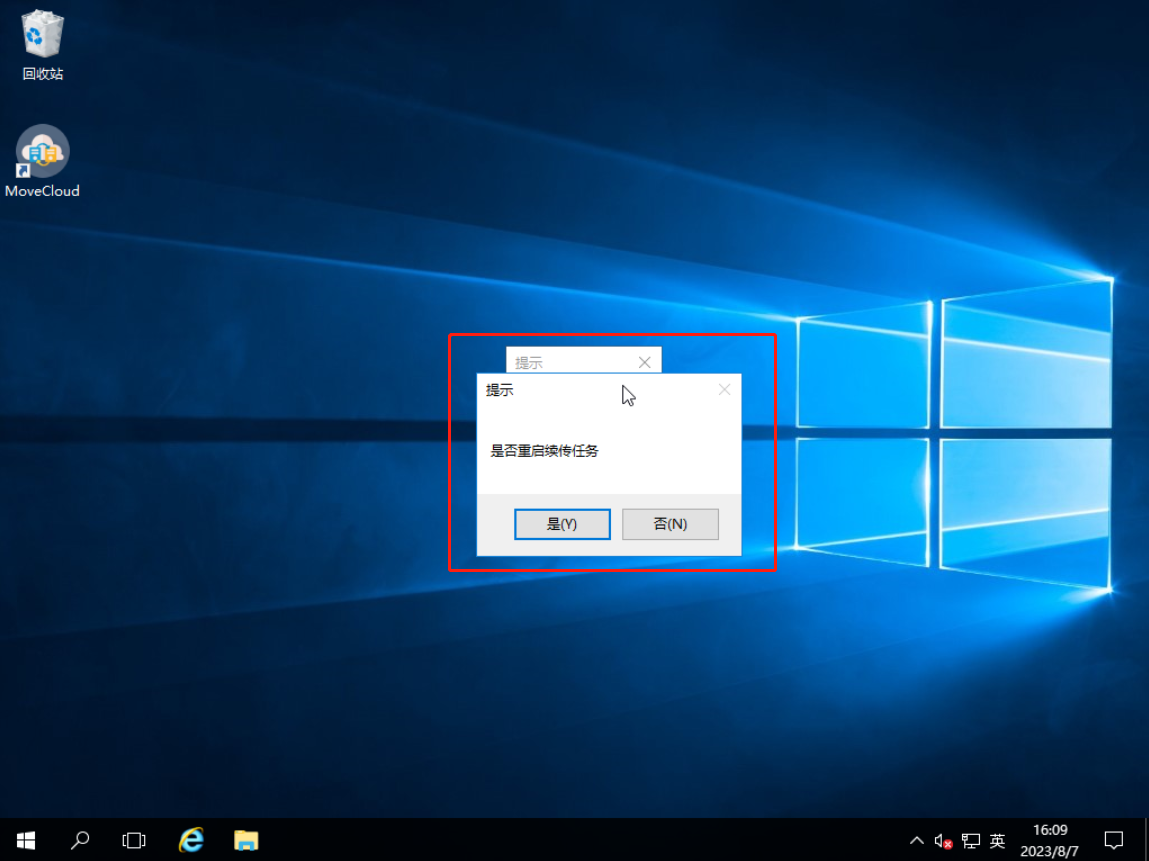This screenshot has height=861, width=1149.
Task: Click the background window's 提示 title
Action: (x=529, y=363)
